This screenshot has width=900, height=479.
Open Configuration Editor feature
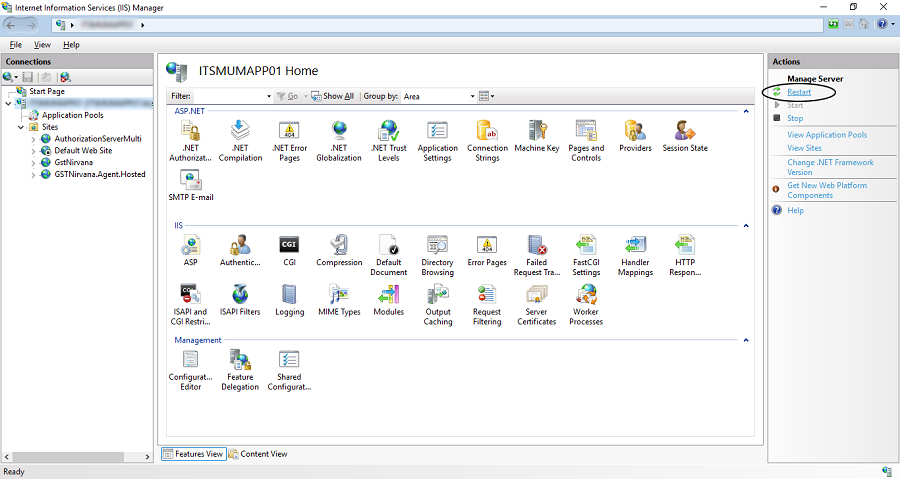point(191,370)
